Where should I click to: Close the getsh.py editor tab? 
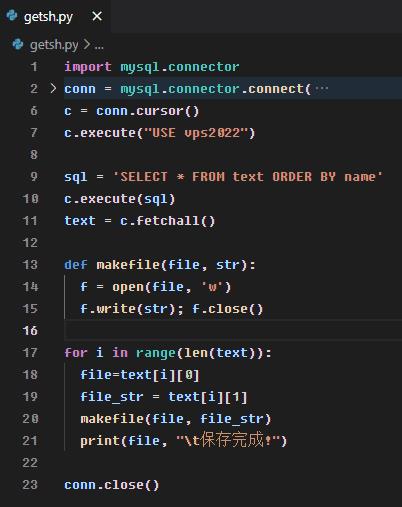click(x=97, y=16)
